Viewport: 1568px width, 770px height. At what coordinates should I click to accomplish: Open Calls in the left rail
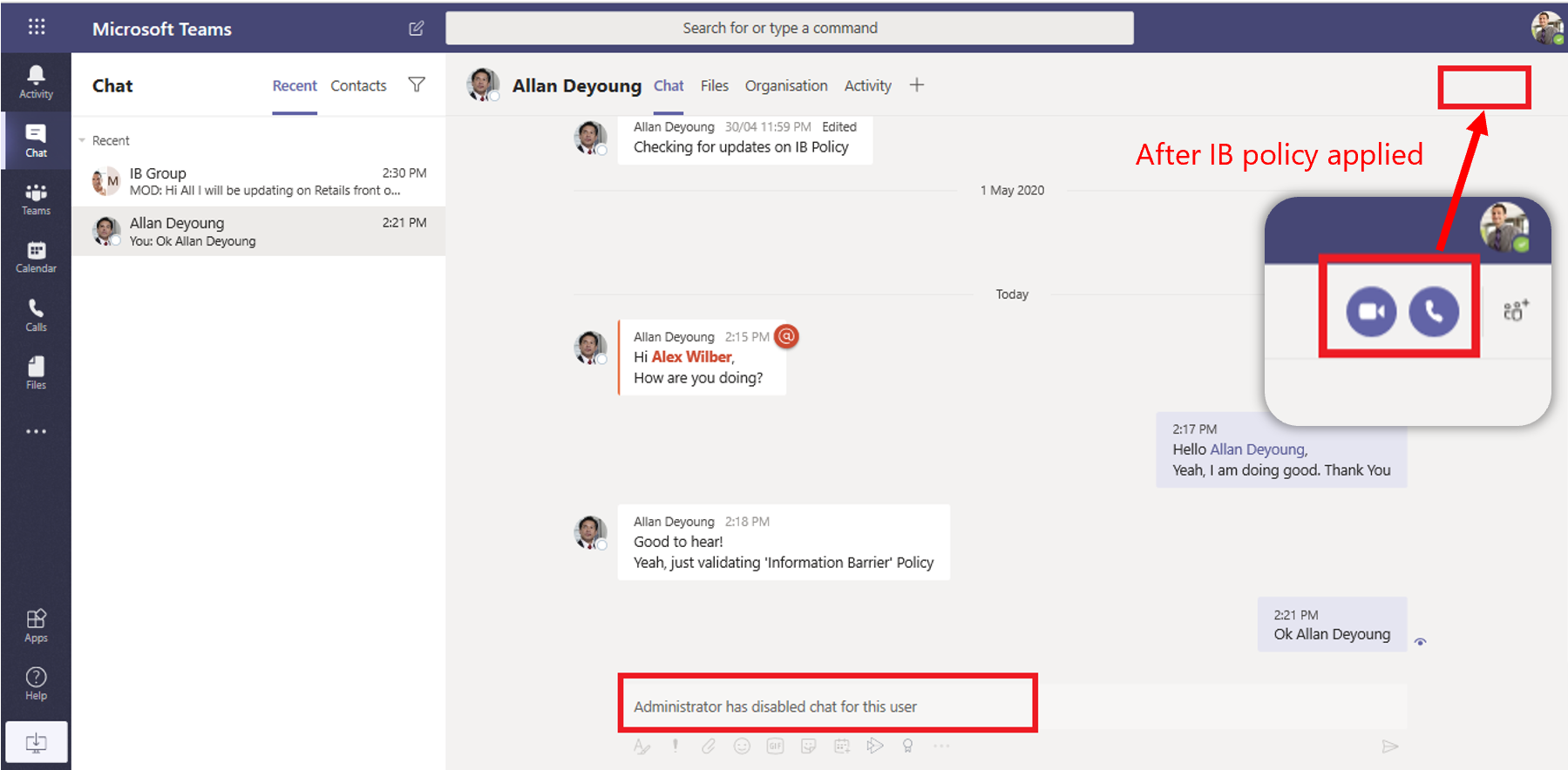(x=36, y=314)
